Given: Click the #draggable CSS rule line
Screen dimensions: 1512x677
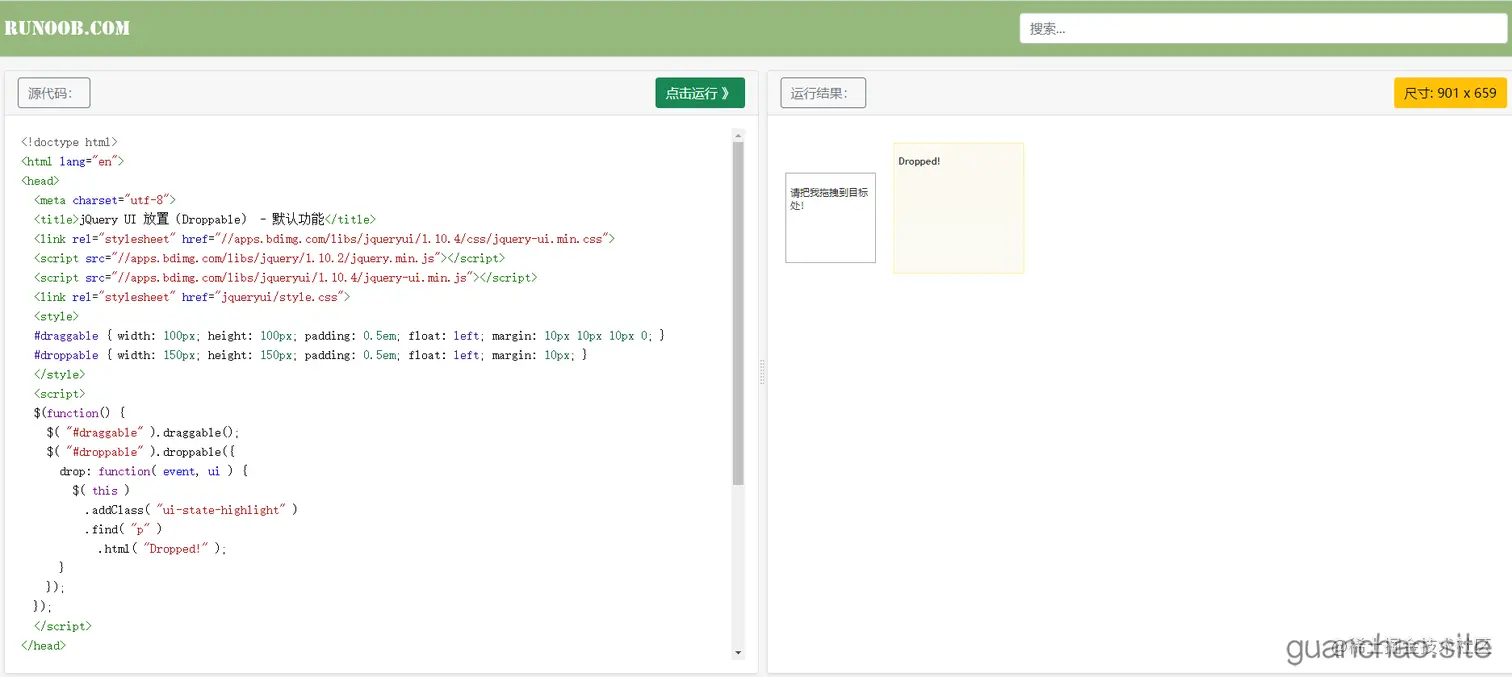Looking at the screenshot, I should tap(349, 336).
